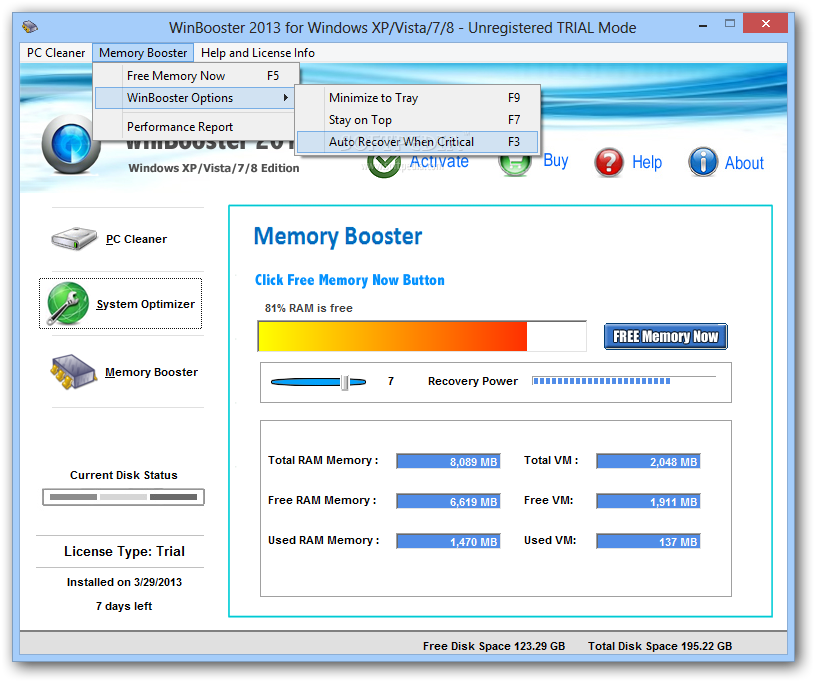Screen dimensions: 815x682
Task: Click the Recovery Power dotted progress bar
Action: point(624,381)
